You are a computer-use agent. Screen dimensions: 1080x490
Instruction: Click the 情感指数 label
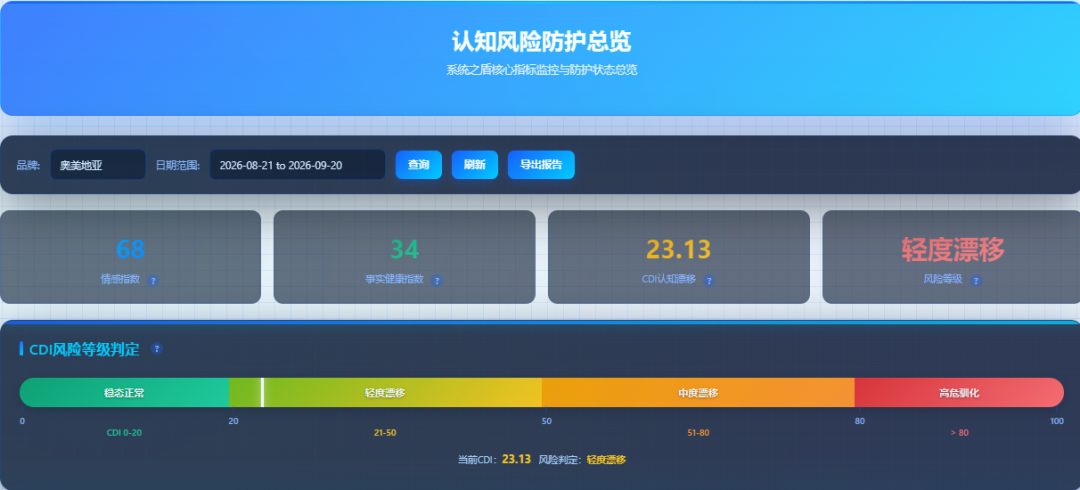[x=121, y=279]
